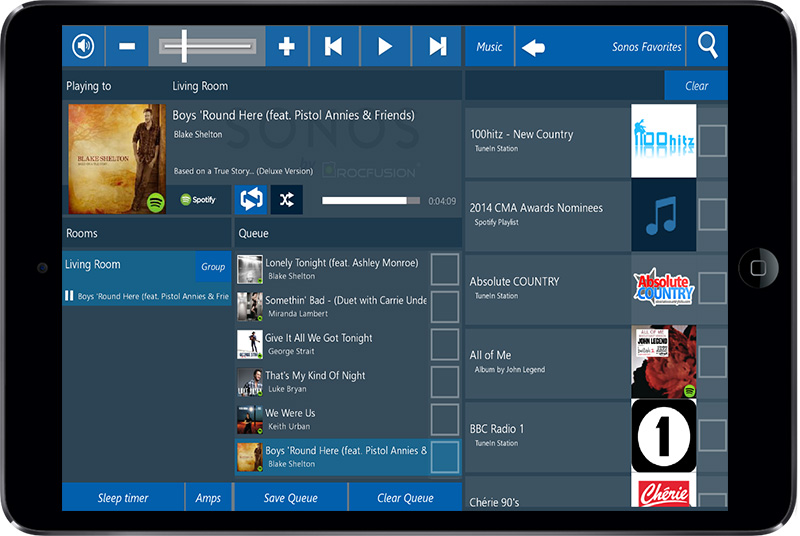This screenshot has height=536, width=800.
Task: Skip to the next track
Action: 437,46
